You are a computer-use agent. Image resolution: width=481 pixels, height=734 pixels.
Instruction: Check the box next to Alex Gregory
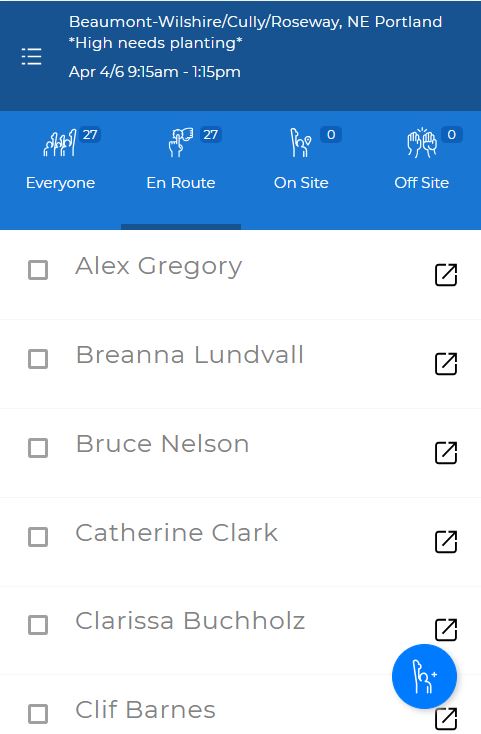click(x=38, y=270)
